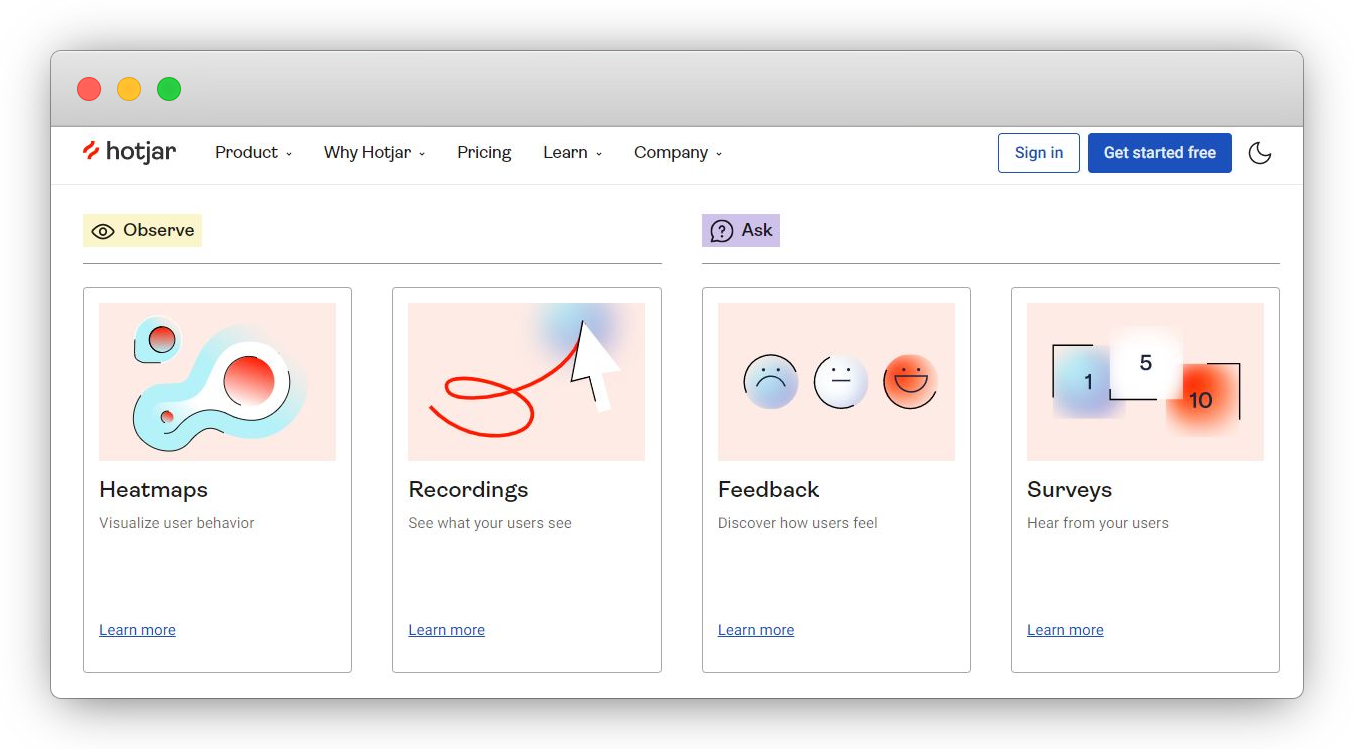Click the 'Discover how users feel' text
The image size is (1354, 749).
coord(798,523)
